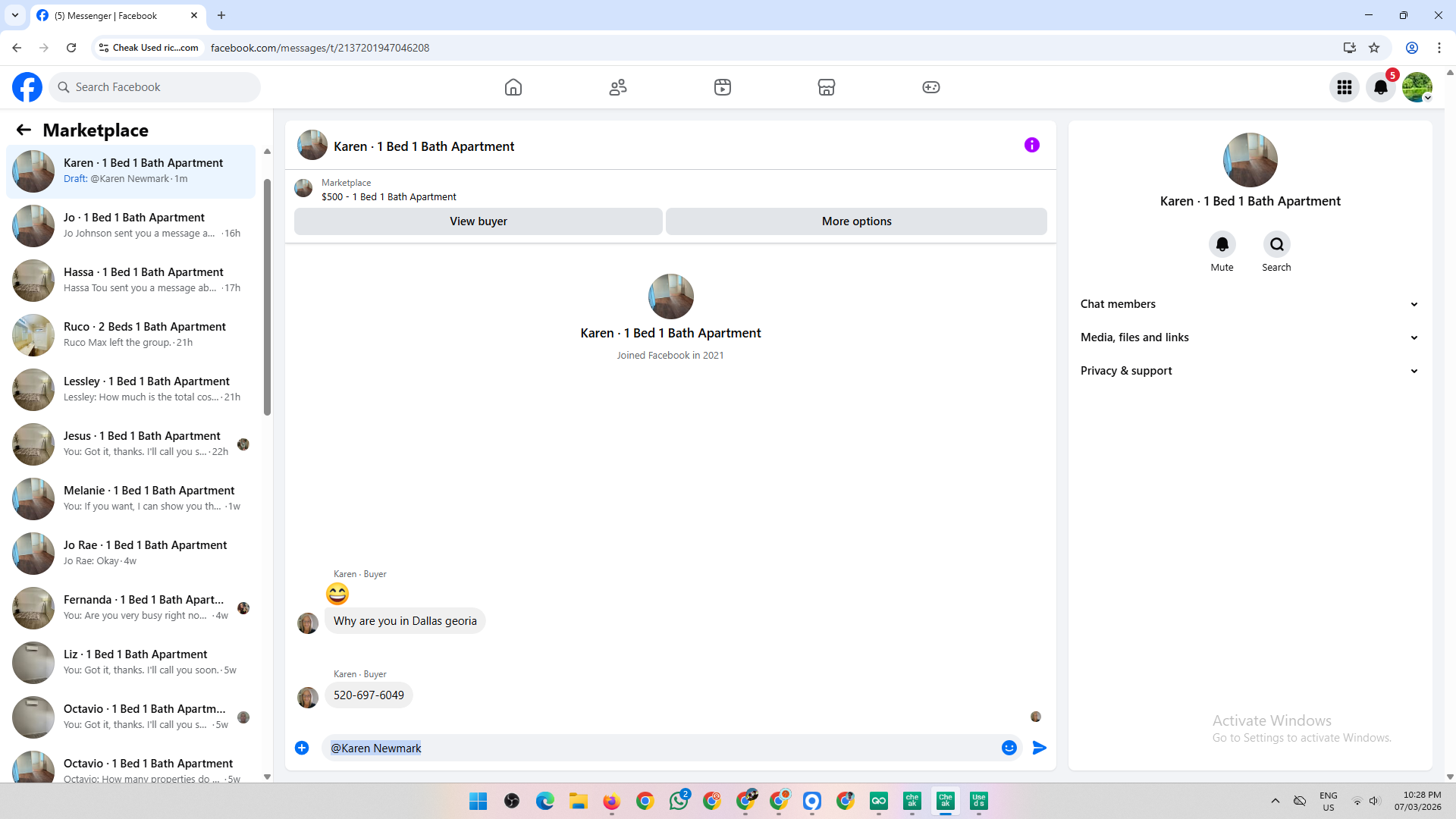Open the Lessley conversation
The height and width of the screenshot is (819, 1456).
130,390
